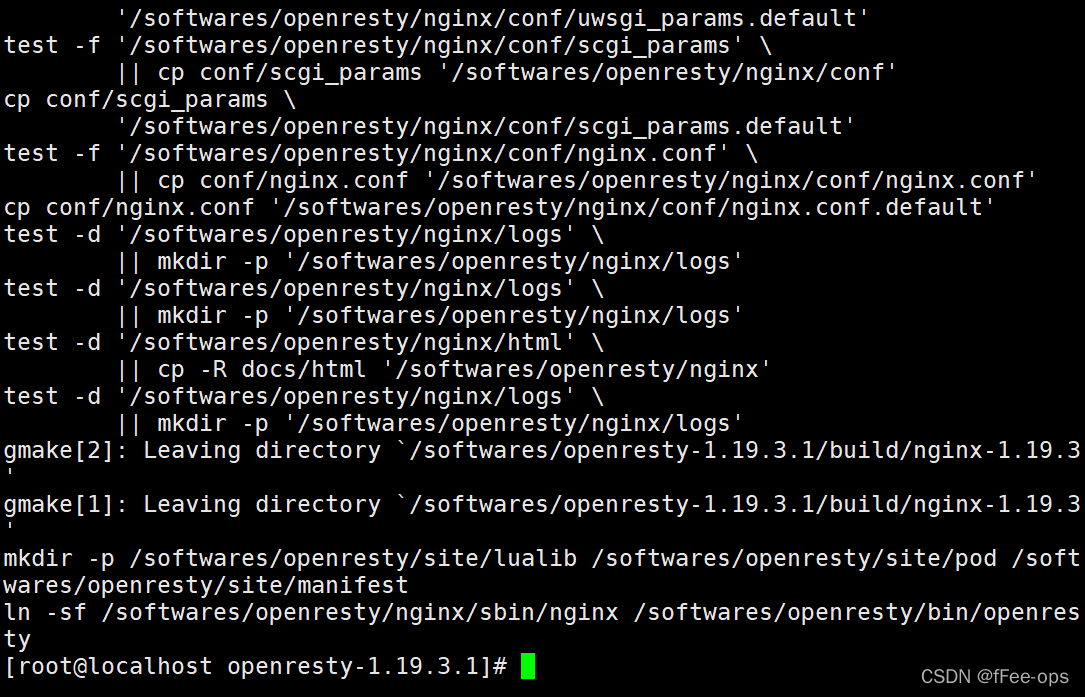Click the 'mkdir -p /softwares/openresty/site/lualib' line
Screen dimensions: 1085x697
[542, 559]
